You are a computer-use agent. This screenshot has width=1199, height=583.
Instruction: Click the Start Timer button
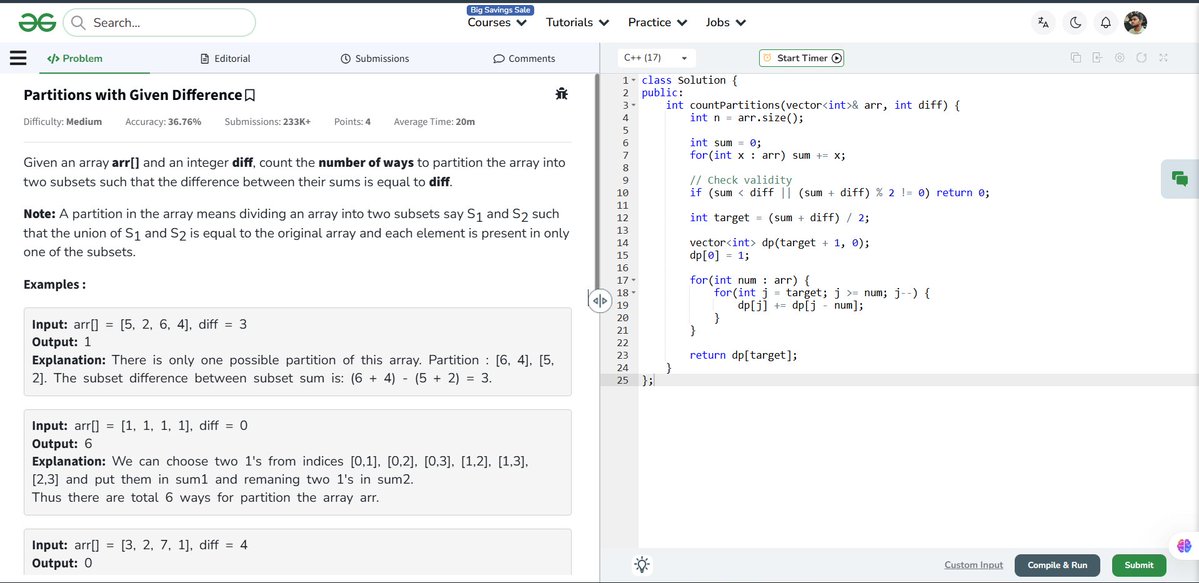[801, 58]
